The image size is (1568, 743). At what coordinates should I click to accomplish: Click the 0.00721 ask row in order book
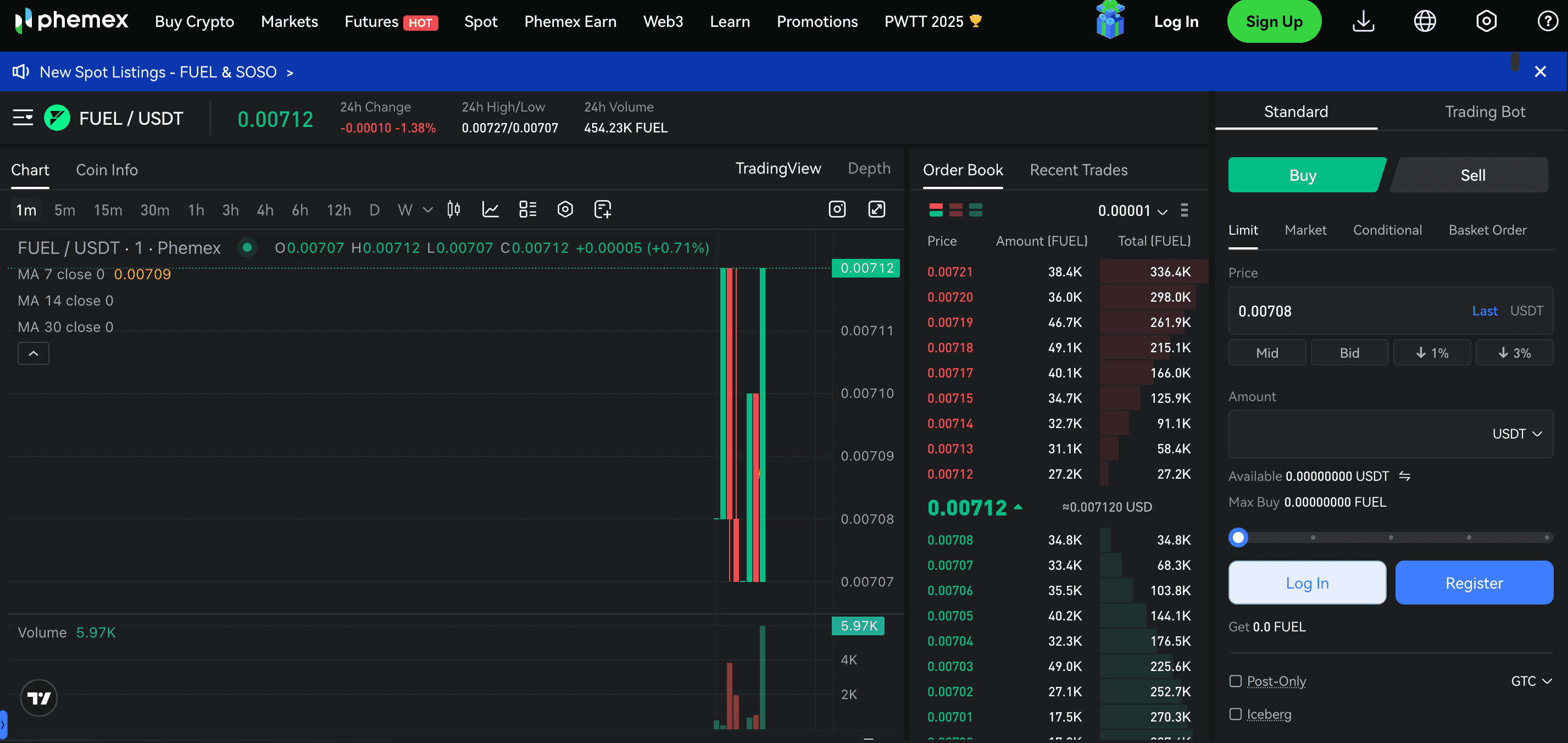coord(1059,271)
